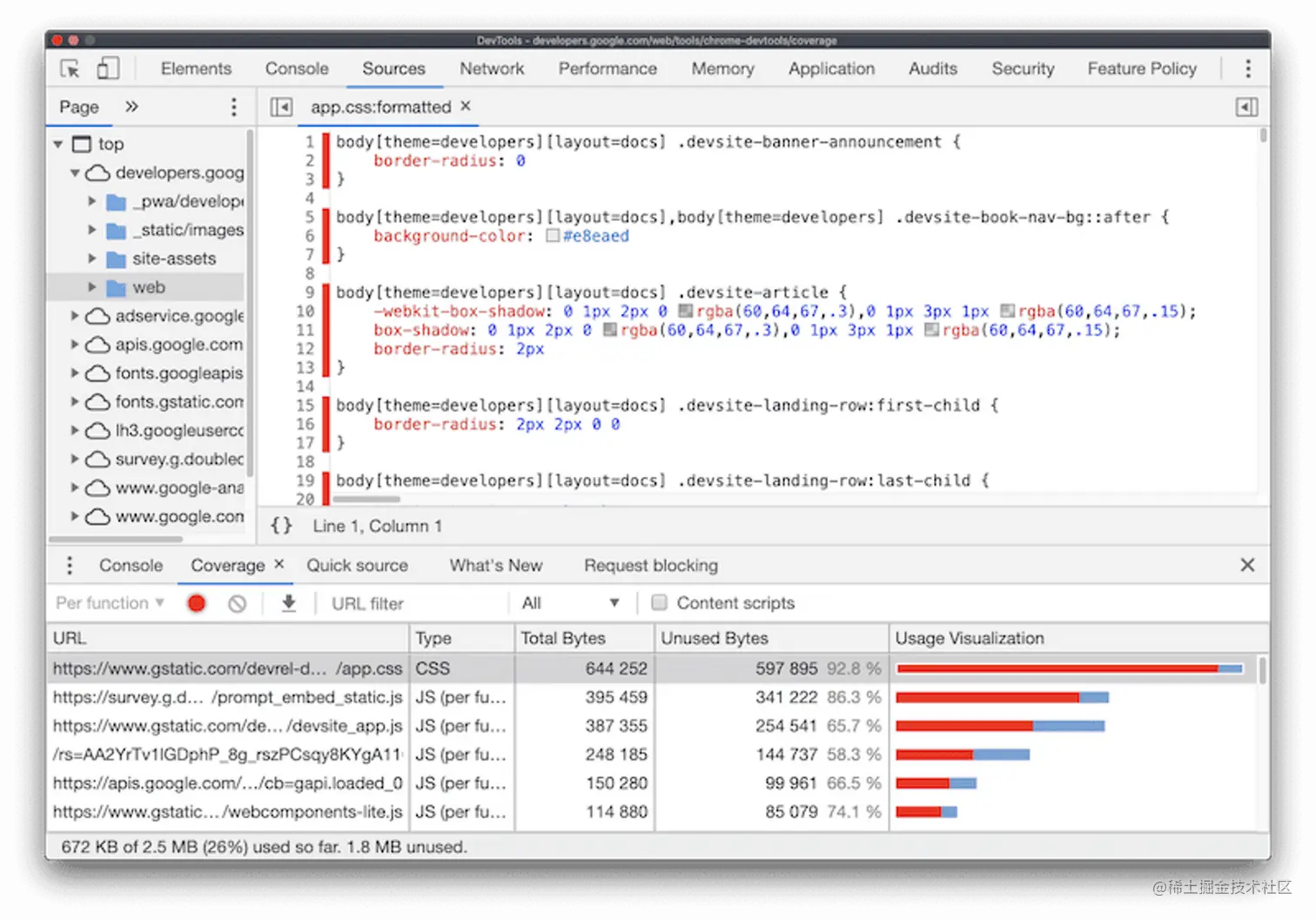Open the Per function dropdown
1316x920 pixels.
tap(110, 603)
